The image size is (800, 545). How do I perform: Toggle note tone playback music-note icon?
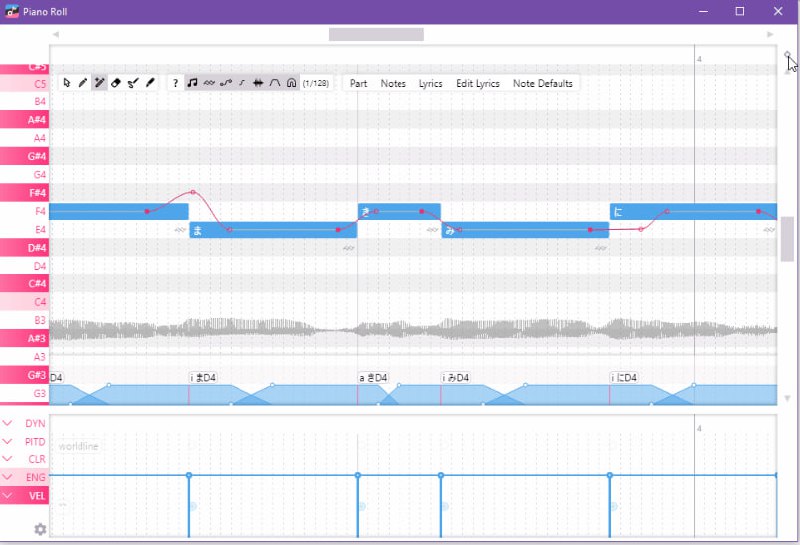[192, 84]
